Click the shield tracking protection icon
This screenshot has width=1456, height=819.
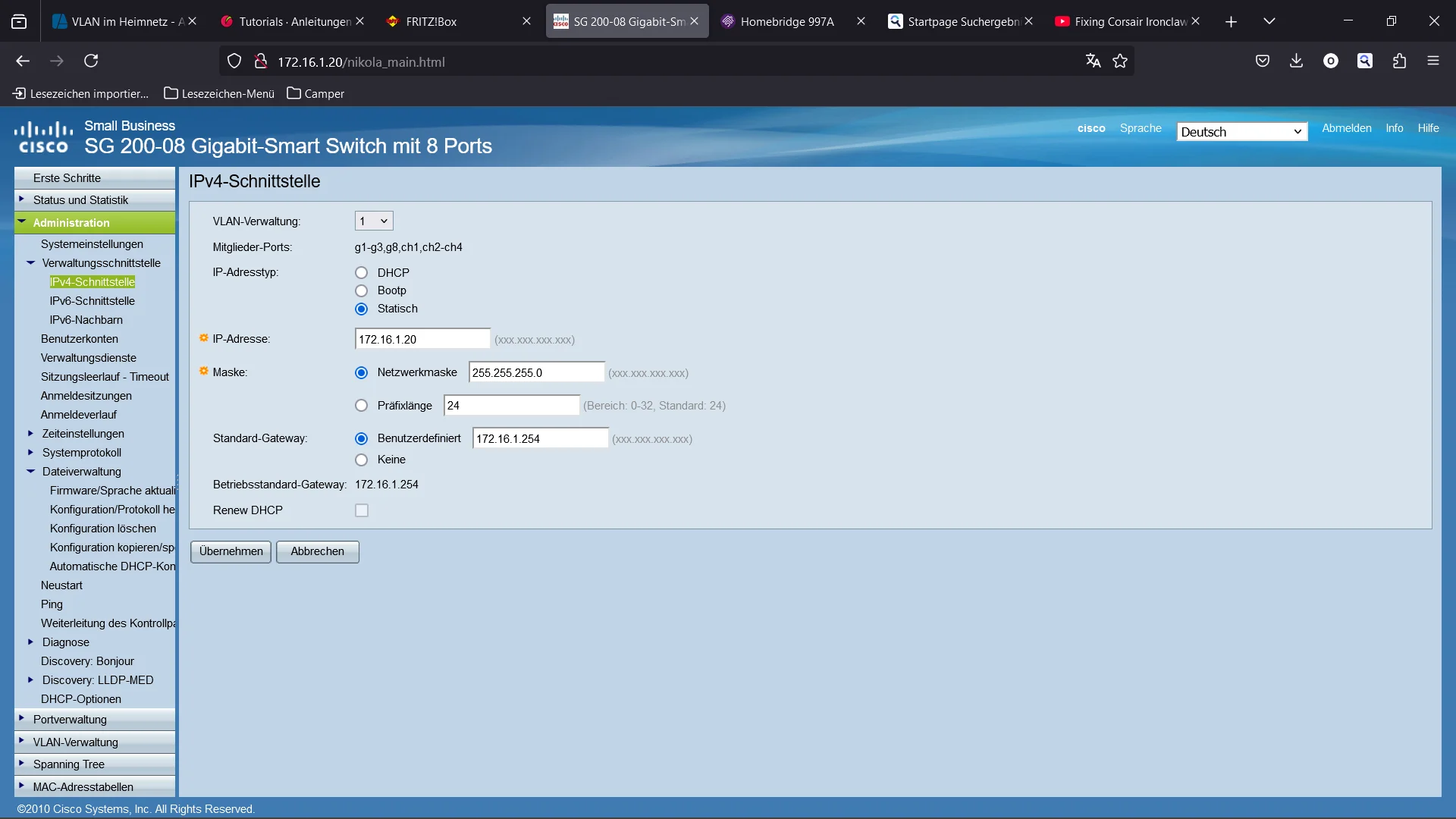click(234, 61)
